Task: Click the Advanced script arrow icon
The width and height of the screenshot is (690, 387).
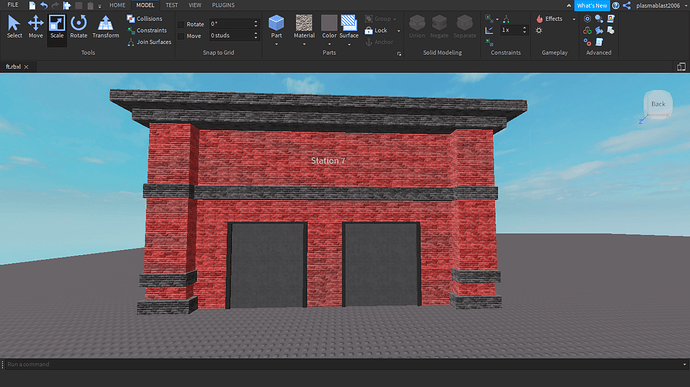Action: click(x=599, y=30)
